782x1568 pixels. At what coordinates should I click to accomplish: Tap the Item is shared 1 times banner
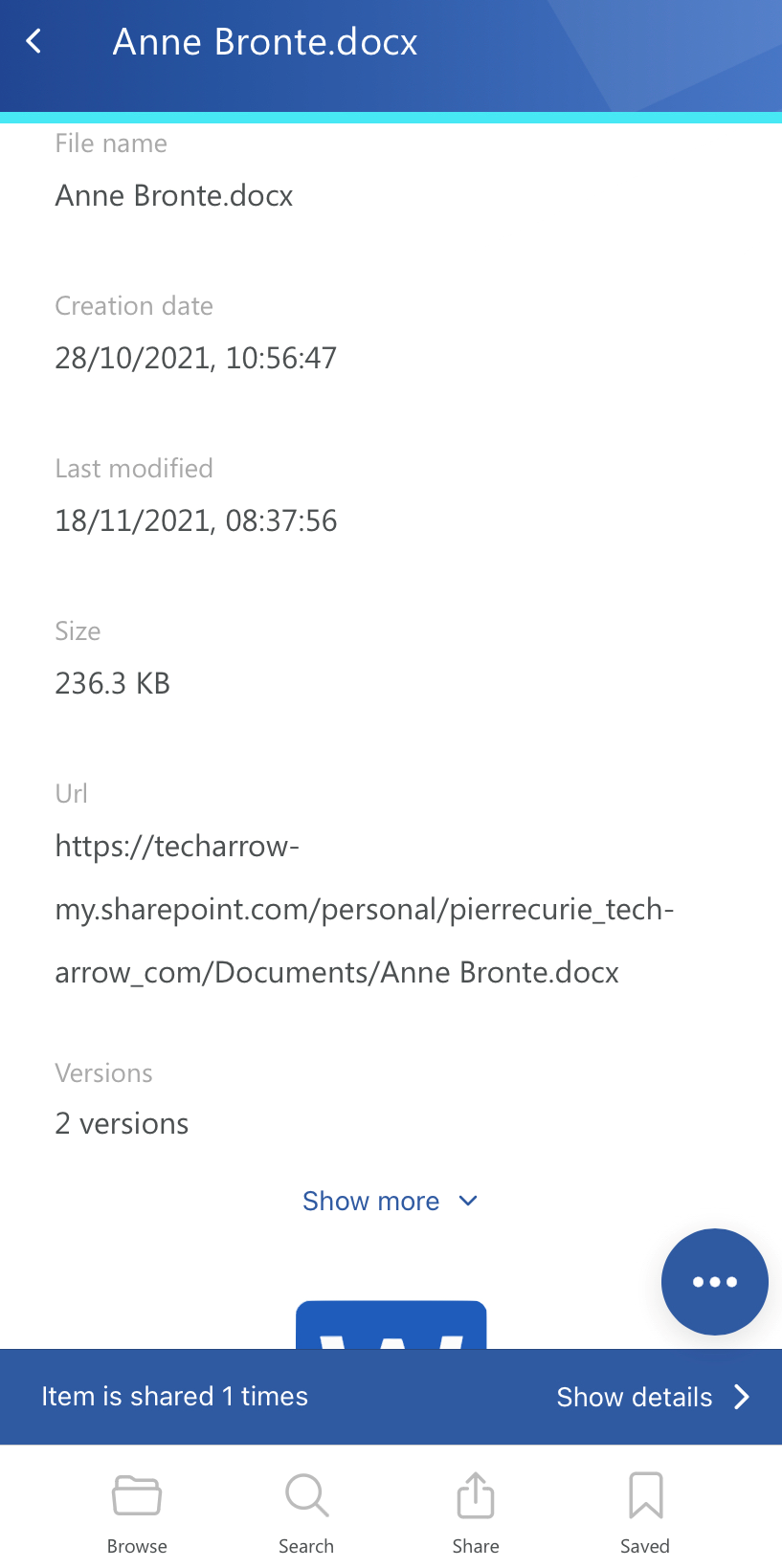click(175, 1397)
